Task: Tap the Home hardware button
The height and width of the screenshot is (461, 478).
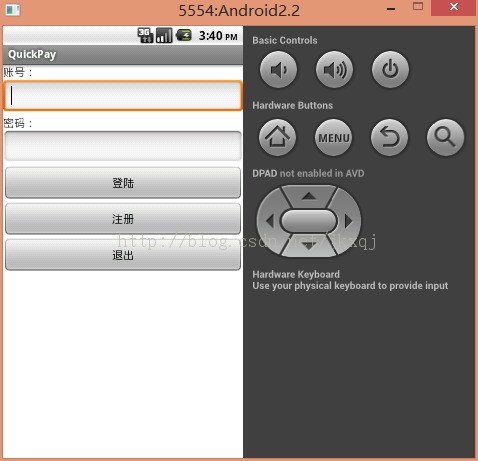Action: (278, 137)
